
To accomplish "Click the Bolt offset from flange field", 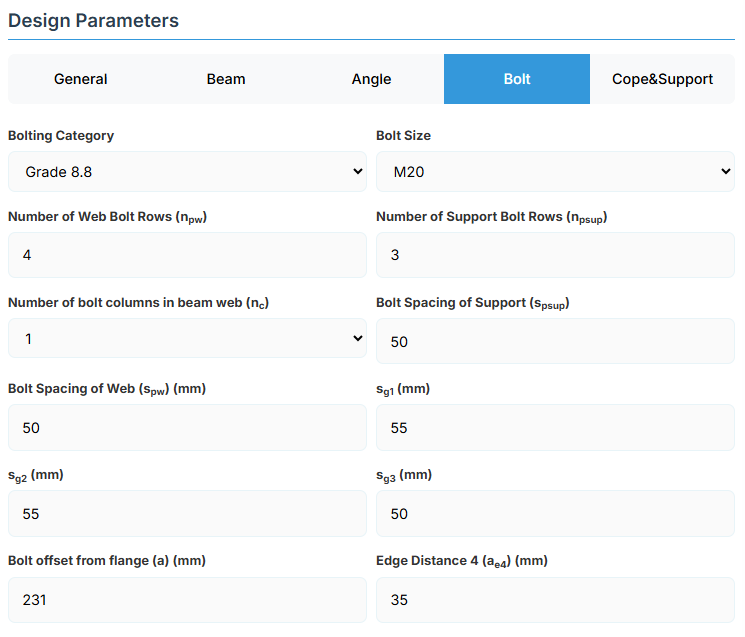I will [x=187, y=600].
